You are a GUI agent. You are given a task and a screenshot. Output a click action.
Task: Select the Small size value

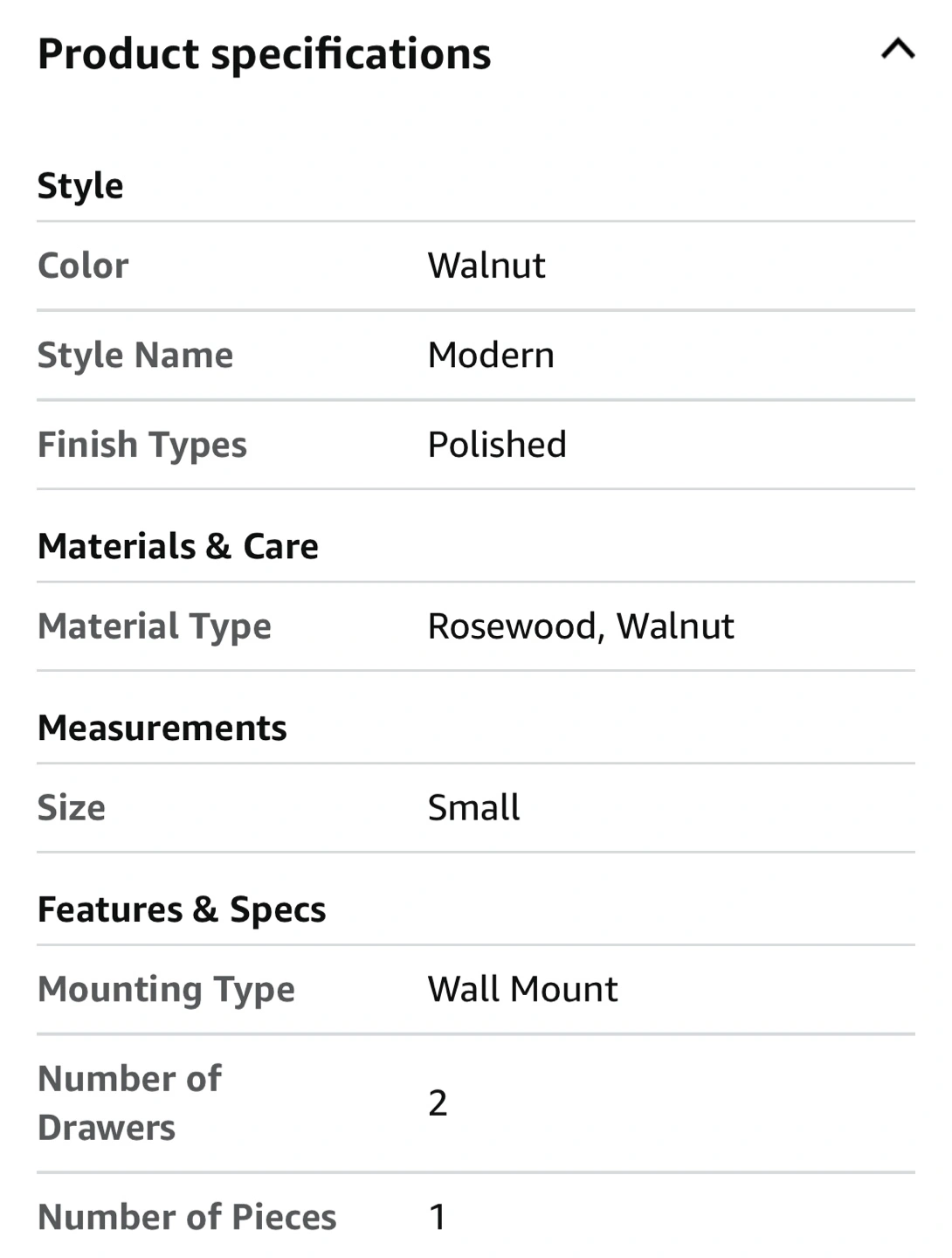[x=473, y=808]
